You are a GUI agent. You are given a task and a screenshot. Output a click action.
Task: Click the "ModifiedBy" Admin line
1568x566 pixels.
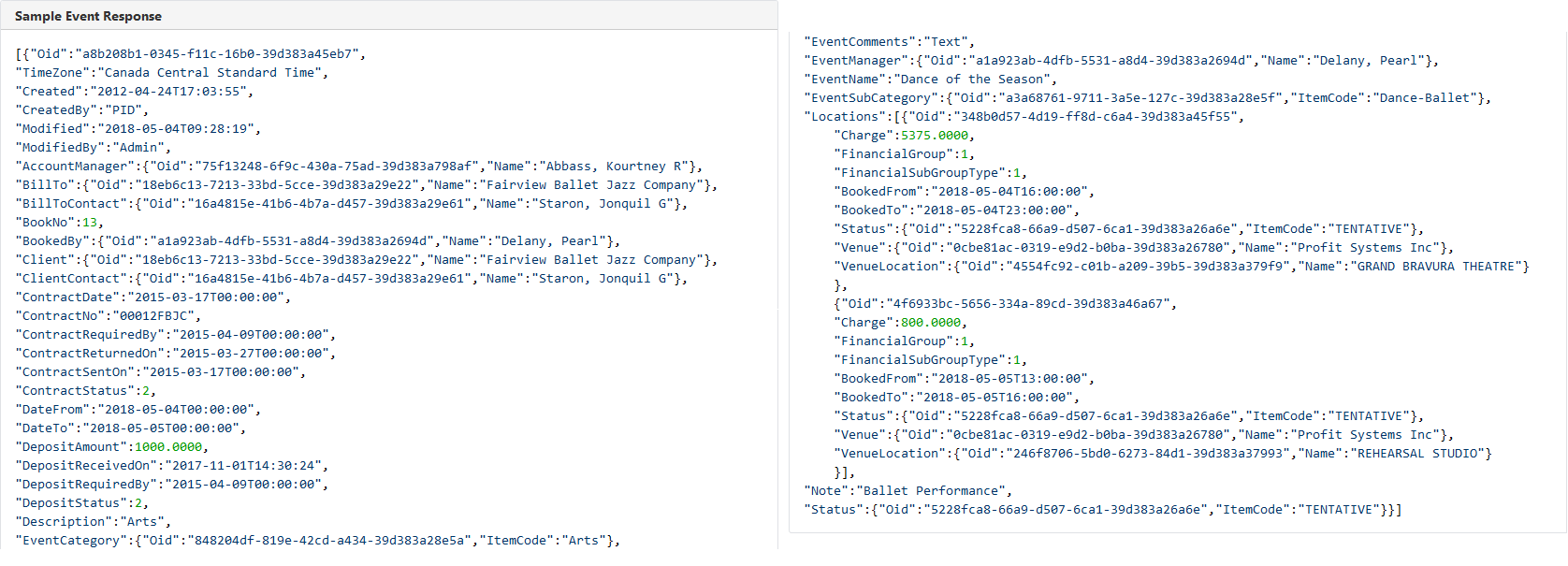(93, 148)
